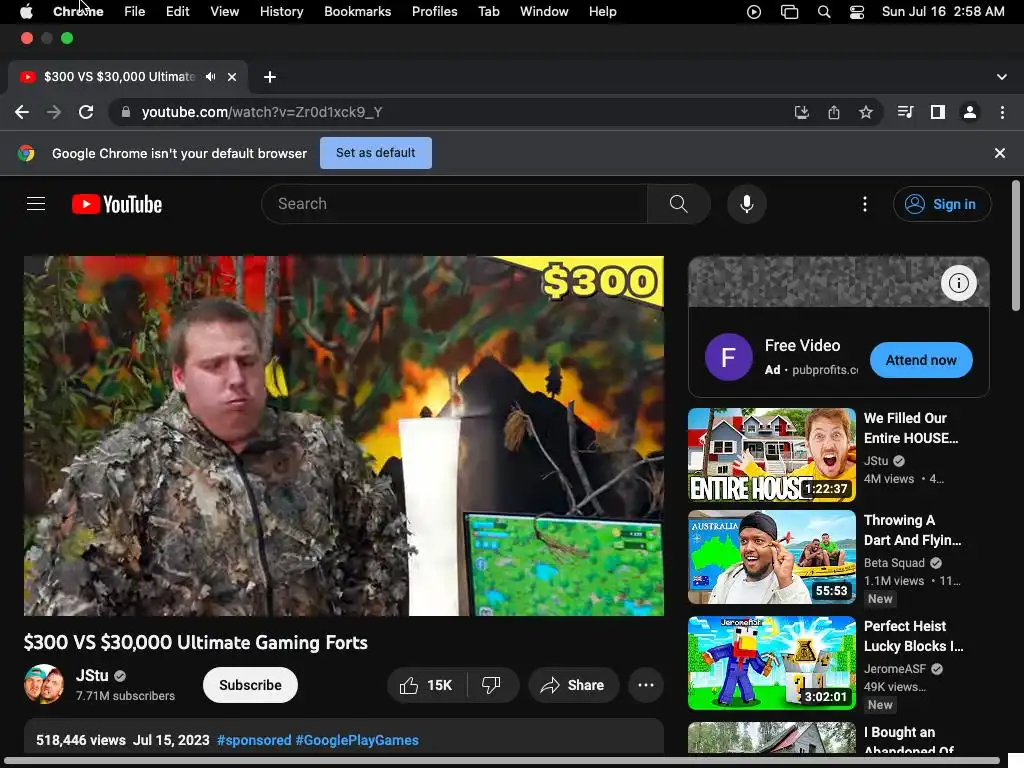
Task: Open Chrome three-dot menu
Action: 1002,112
